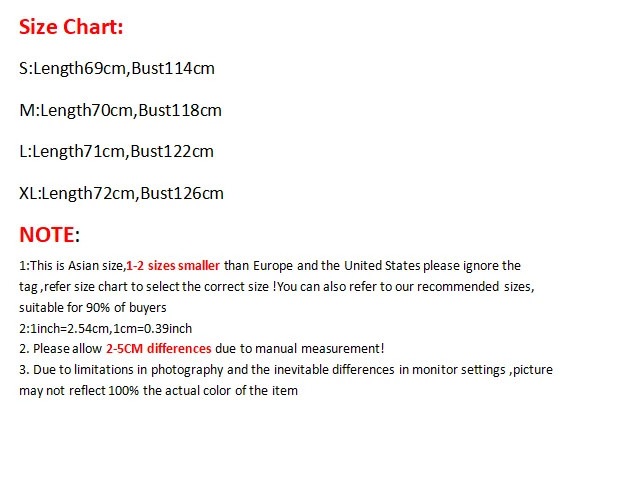
Task: Click the L size row 'Length71cm,Bust122cm'
Action: click(117, 152)
